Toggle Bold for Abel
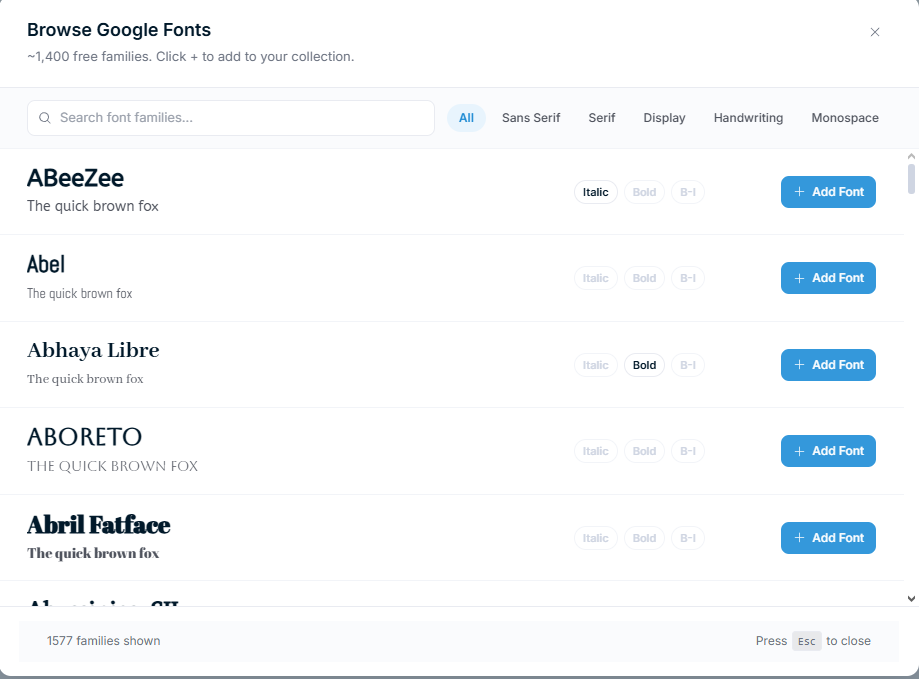This screenshot has height=679, width=919. pyautogui.click(x=644, y=278)
